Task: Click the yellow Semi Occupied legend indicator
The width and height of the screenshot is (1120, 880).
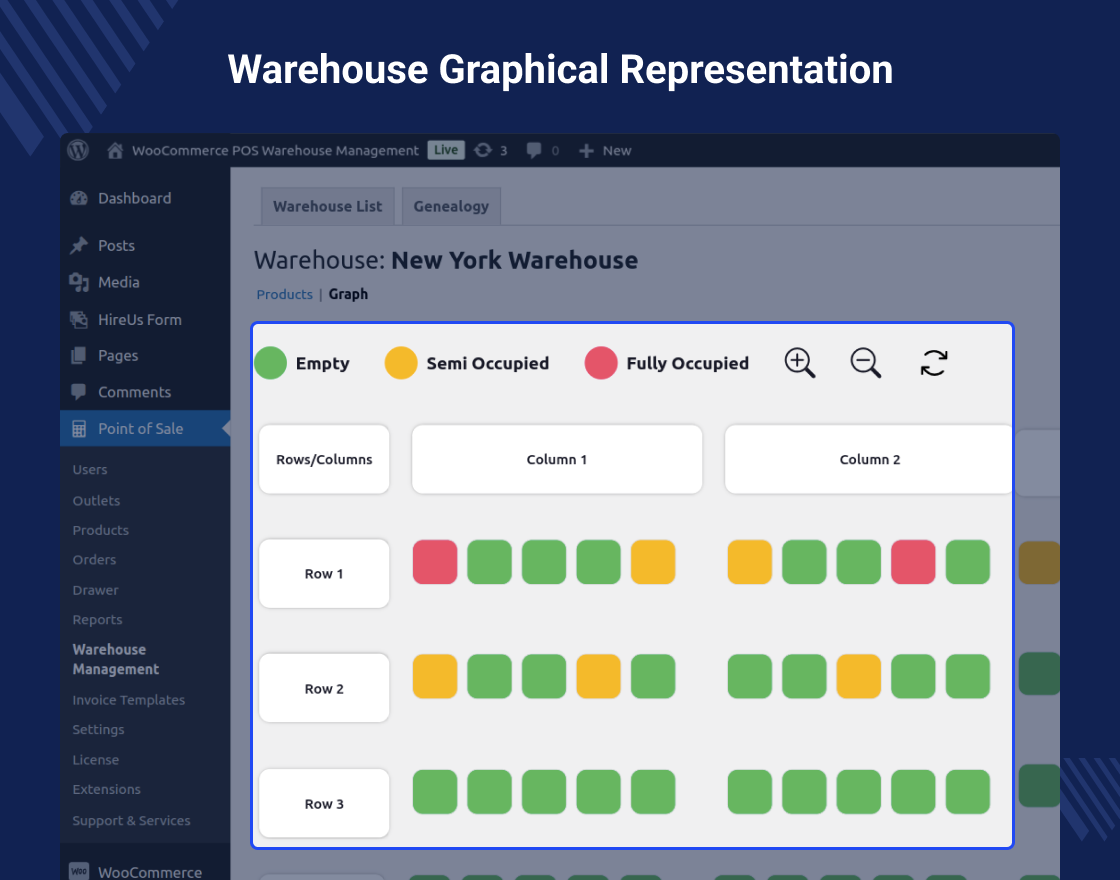Action: 401,363
